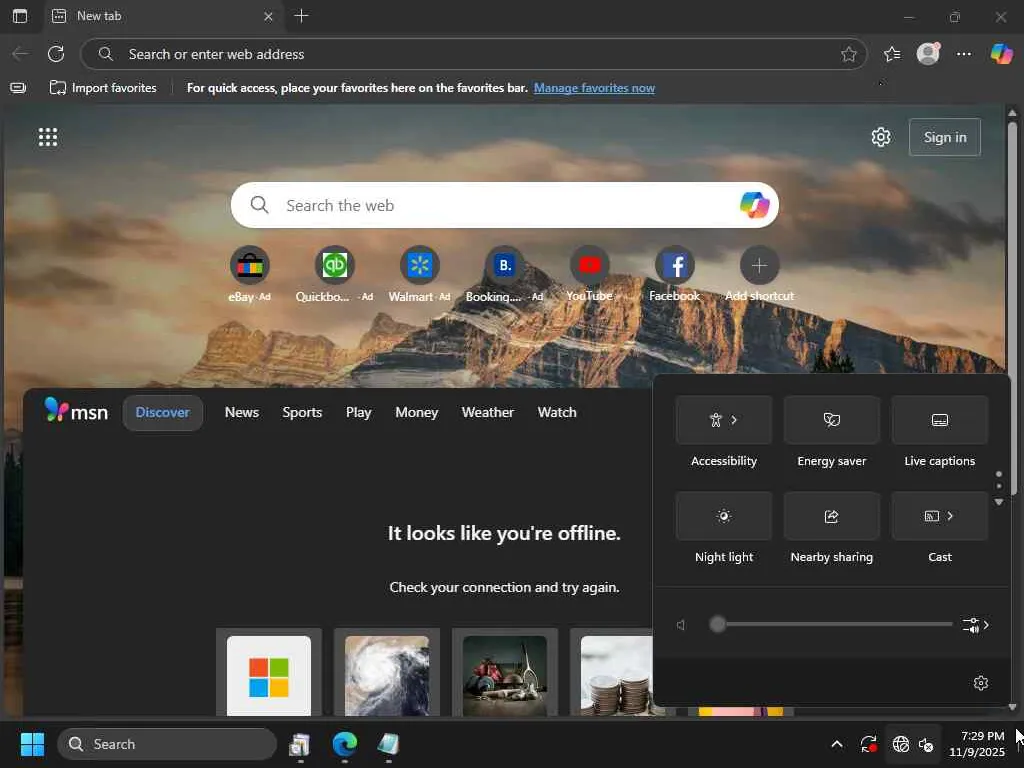The image size is (1024, 768).
Task: Click the network globe tray icon
Action: [901, 744]
